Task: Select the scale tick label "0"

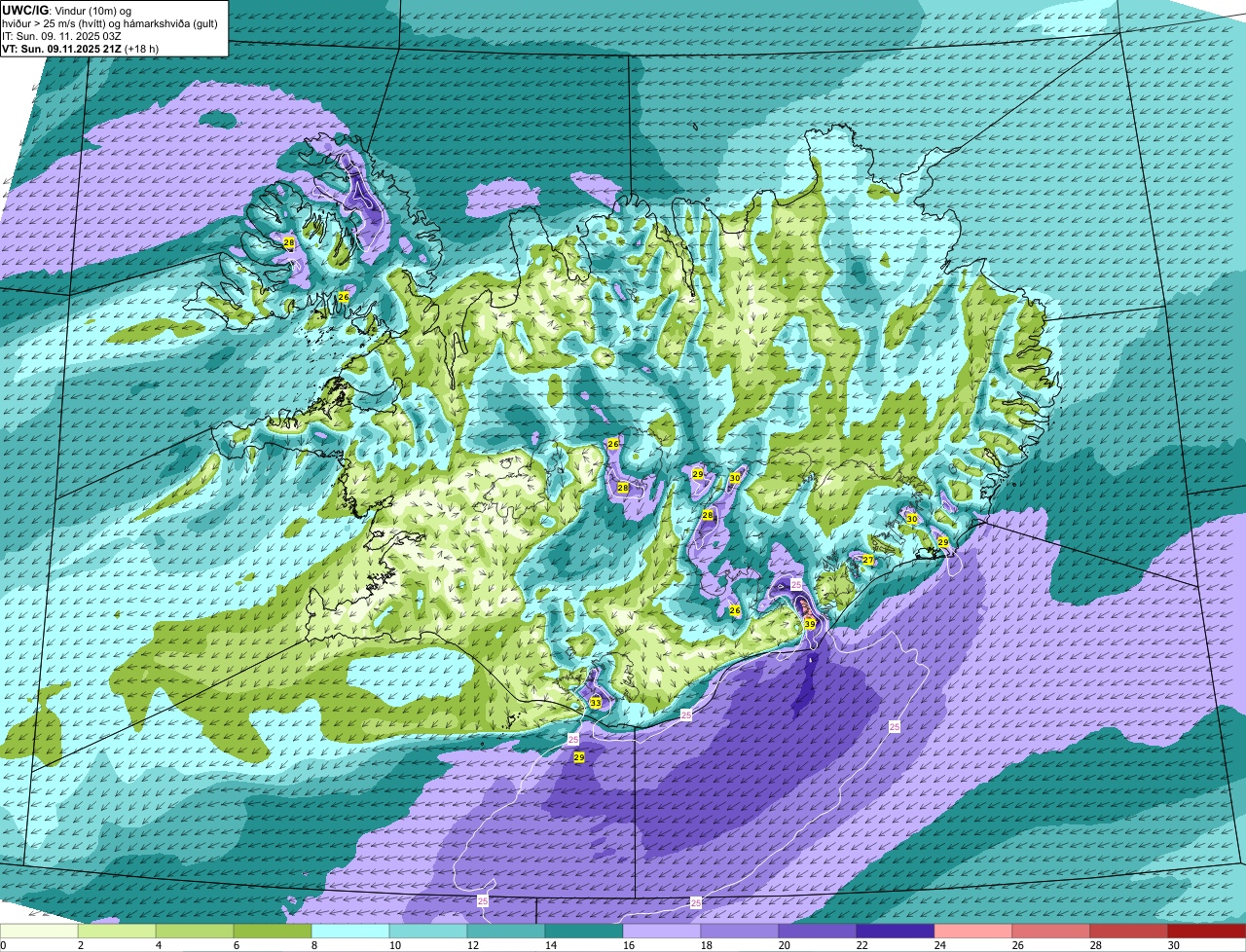Action: tap(4, 945)
